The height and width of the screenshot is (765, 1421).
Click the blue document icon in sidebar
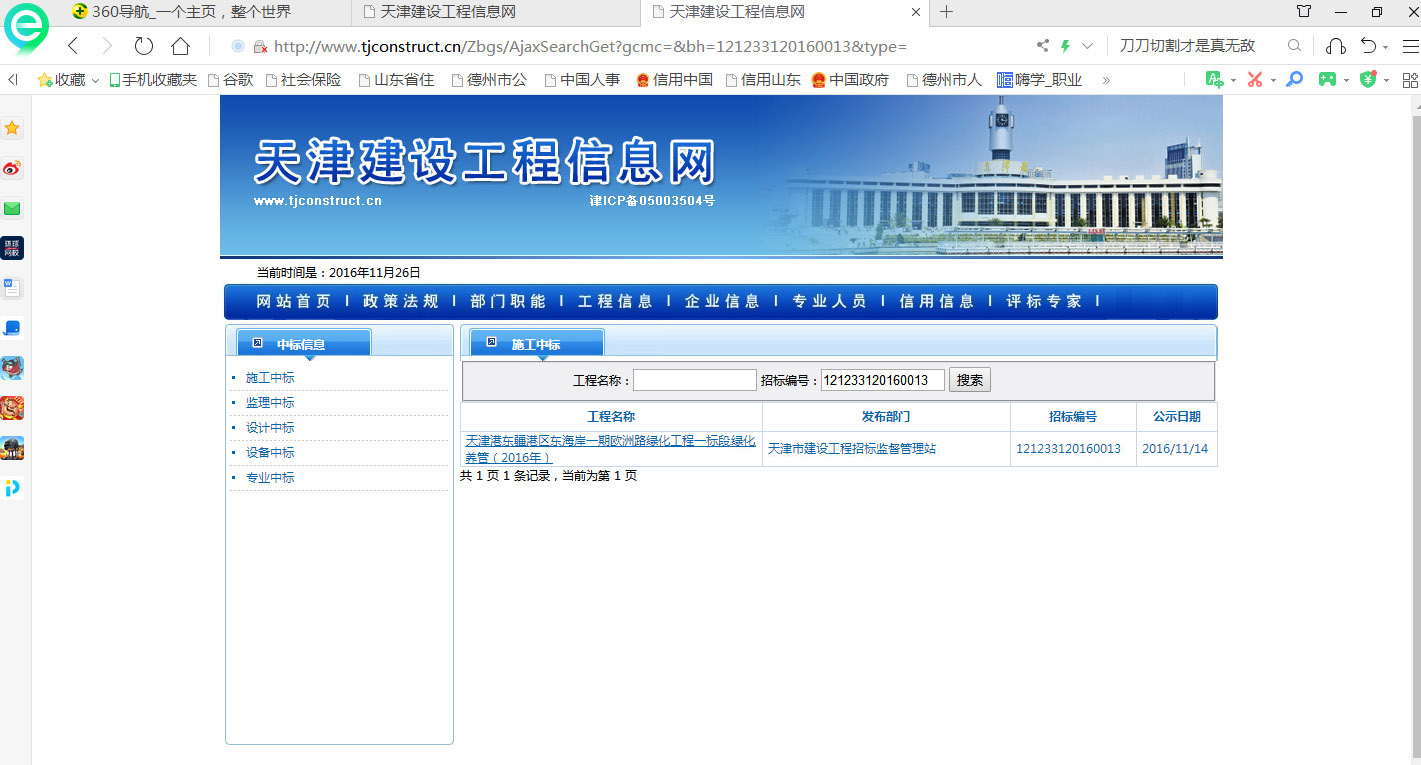click(x=12, y=288)
